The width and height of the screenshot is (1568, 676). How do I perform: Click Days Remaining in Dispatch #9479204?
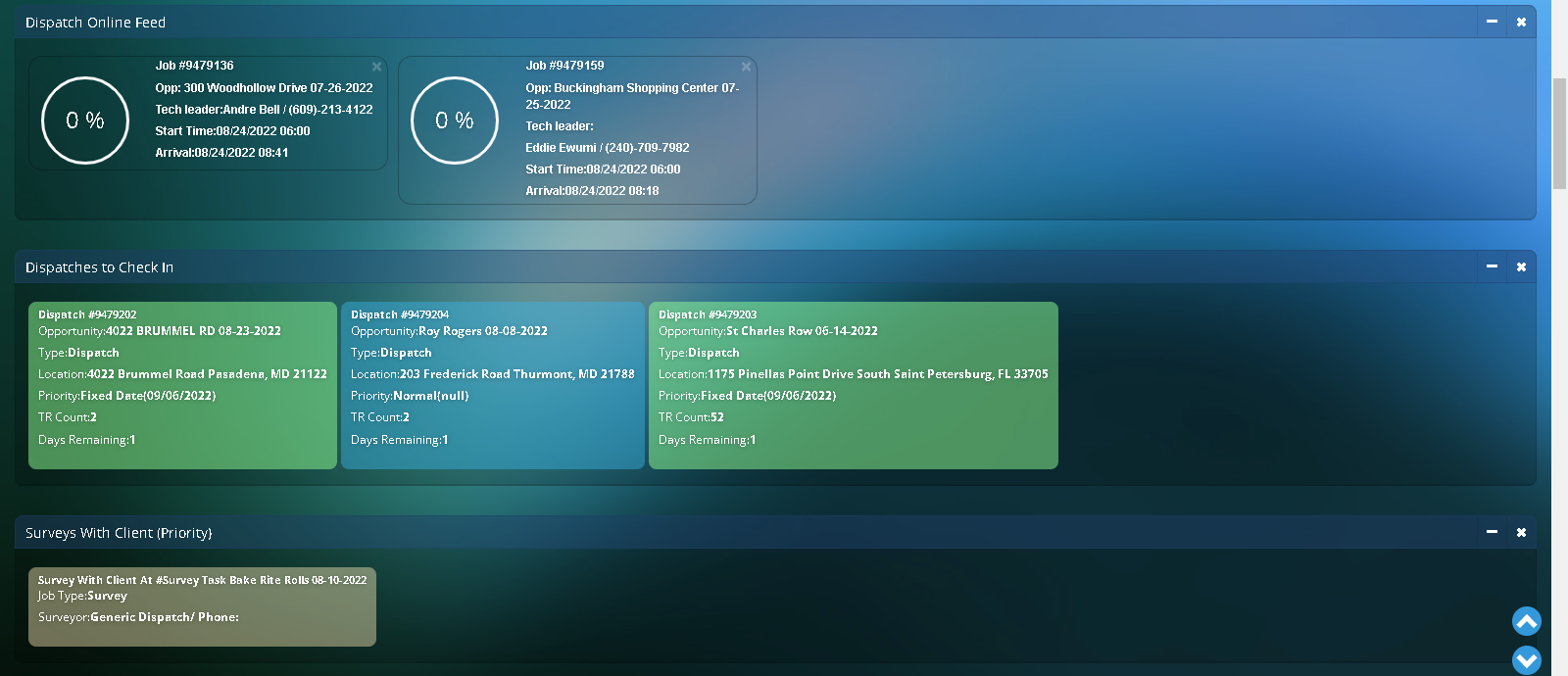399,440
